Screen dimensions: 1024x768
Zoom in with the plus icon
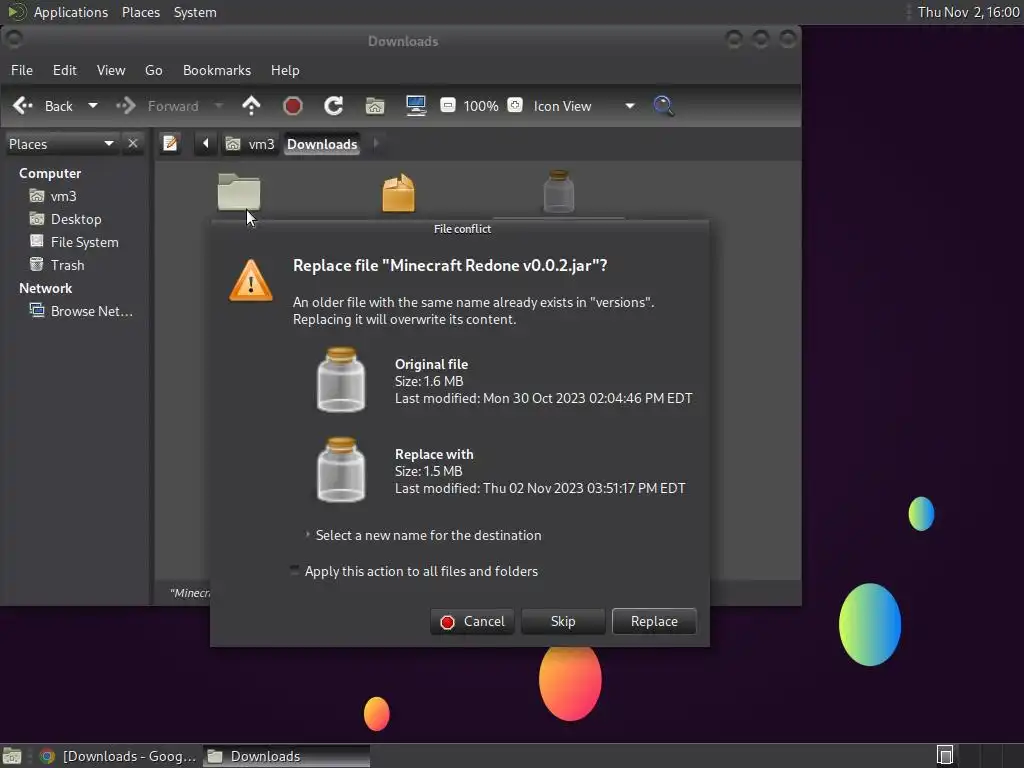515,105
